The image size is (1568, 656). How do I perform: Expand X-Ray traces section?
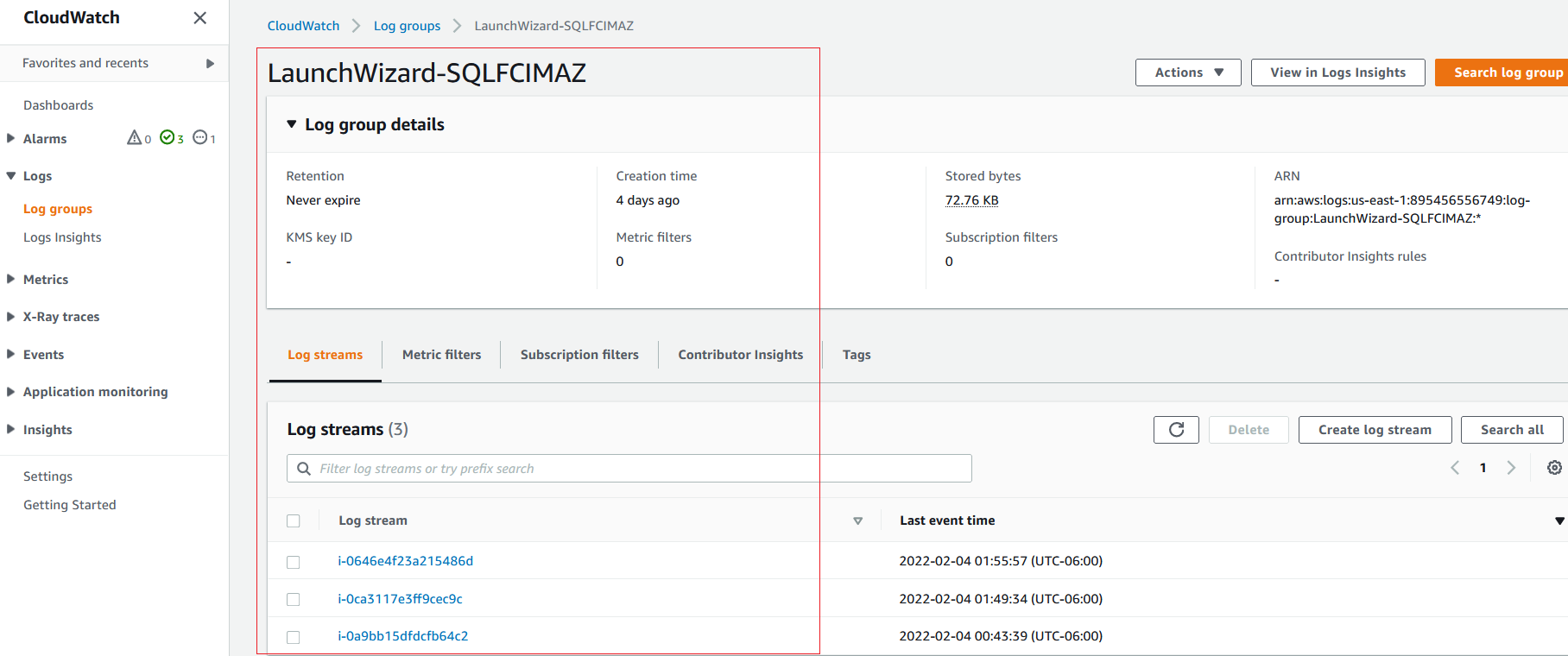(x=10, y=317)
